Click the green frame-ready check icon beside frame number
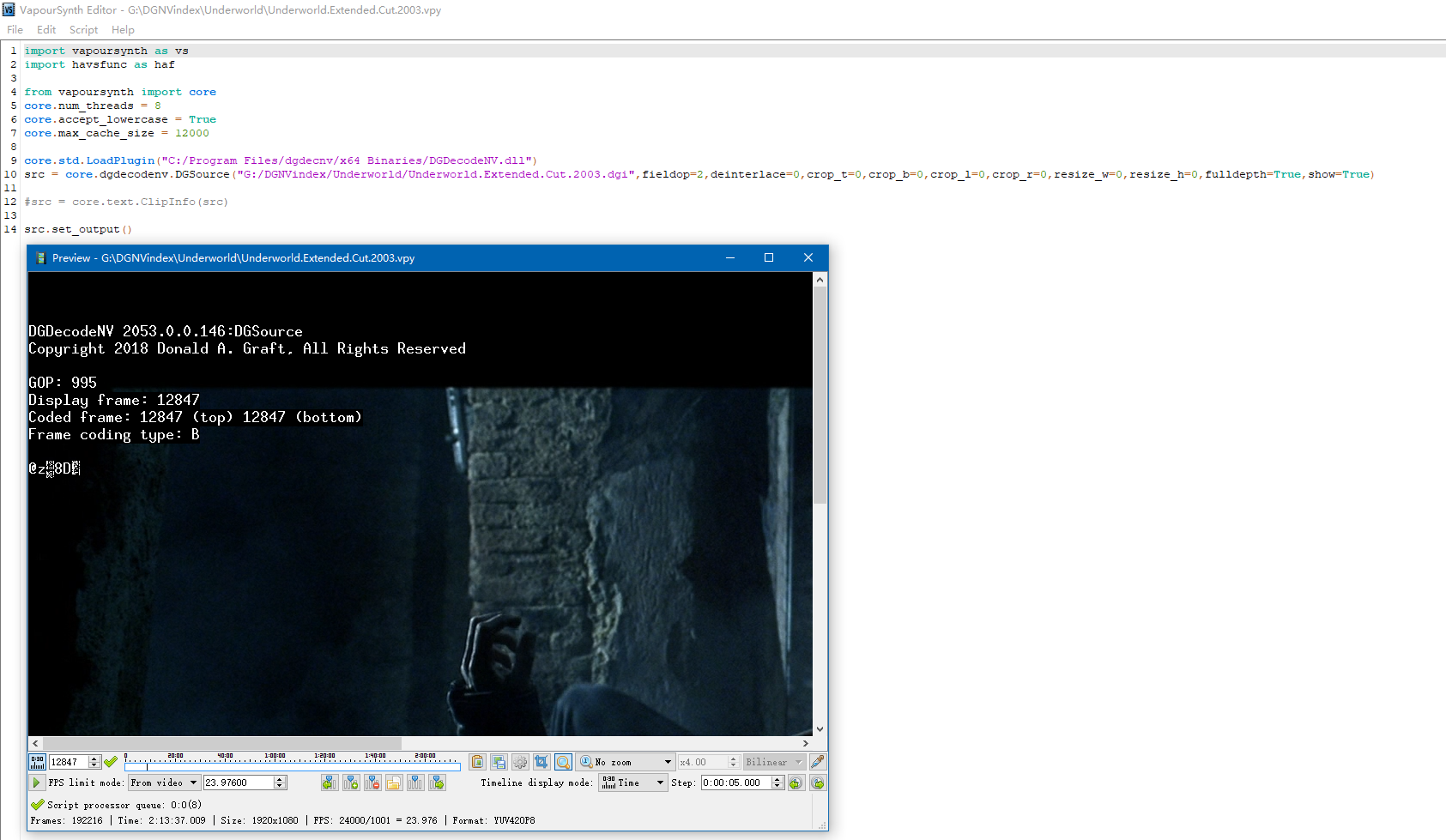The image size is (1446, 840). (x=111, y=762)
